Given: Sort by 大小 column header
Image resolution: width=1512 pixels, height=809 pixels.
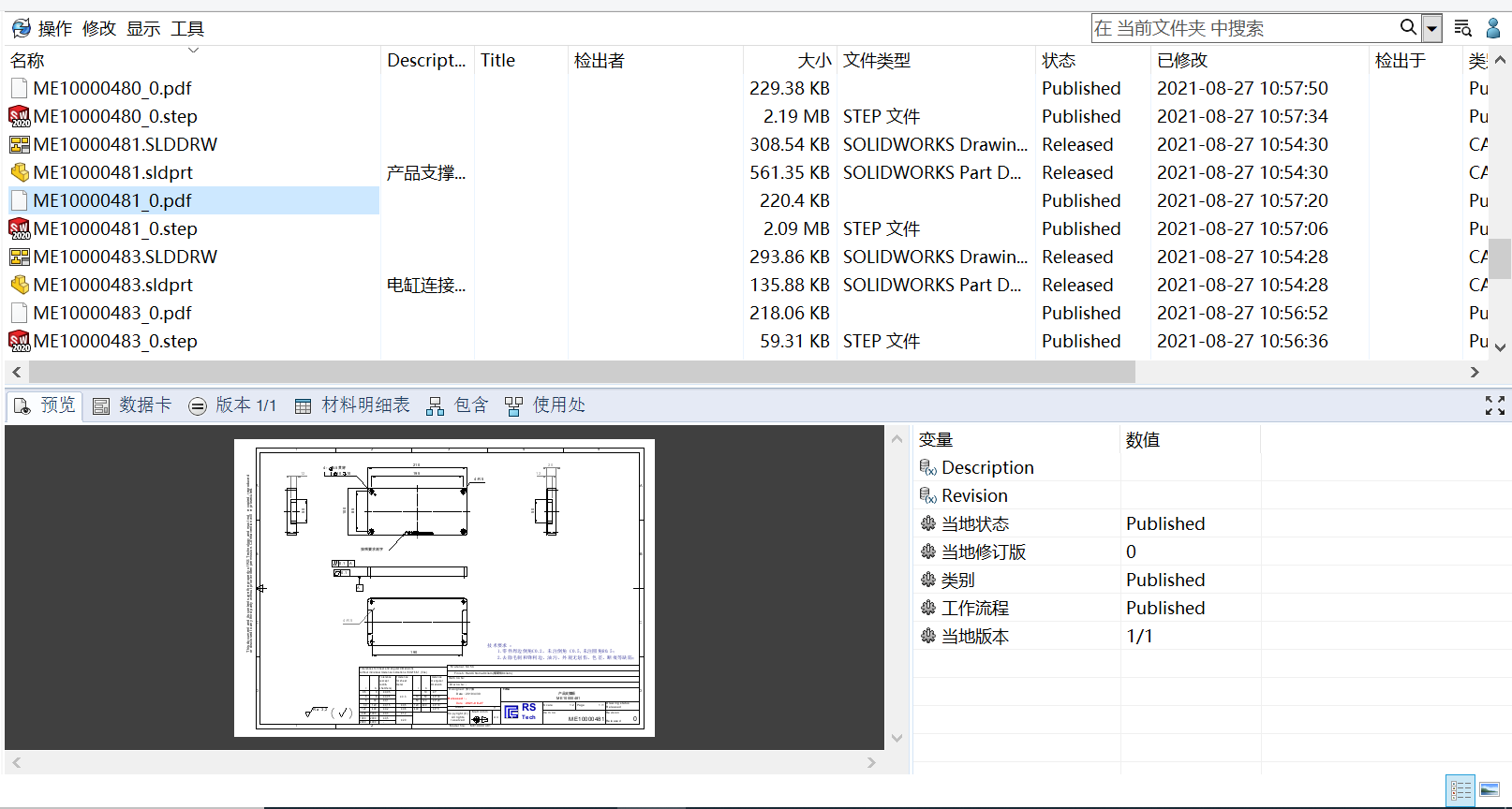Looking at the screenshot, I should (x=813, y=60).
